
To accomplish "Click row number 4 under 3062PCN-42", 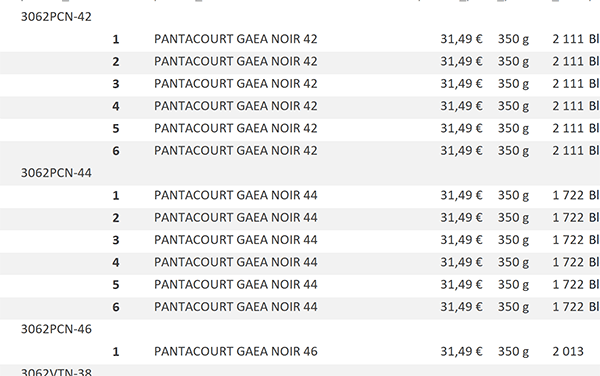I will 116,106.
